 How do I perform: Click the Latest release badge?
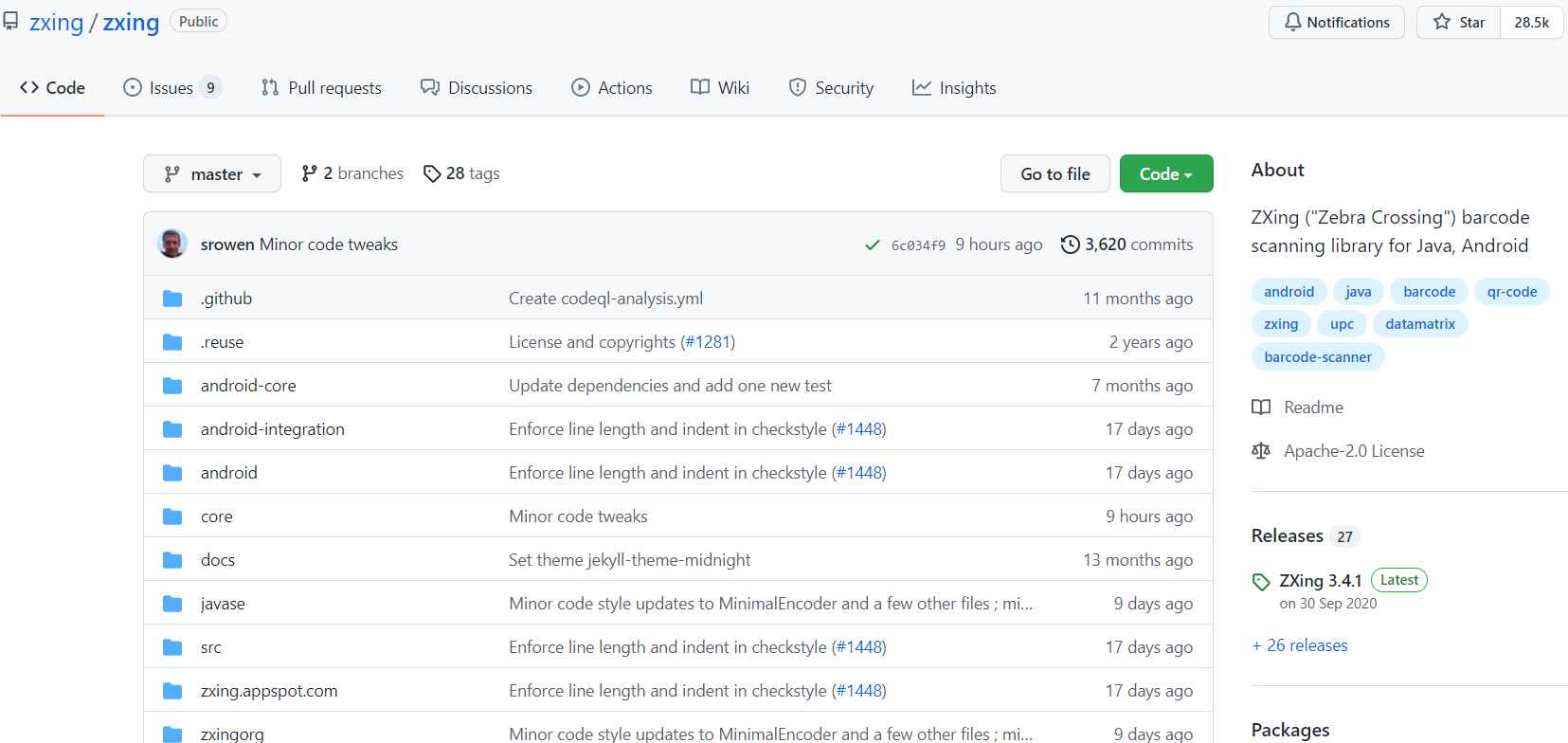[1399, 580]
